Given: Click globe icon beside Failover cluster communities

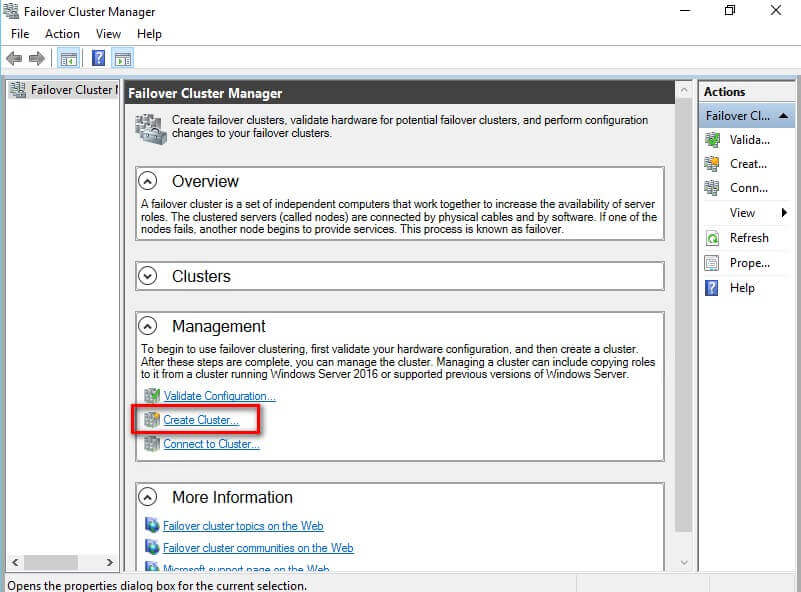Looking at the screenshot, I should pyautogui.click(x=152, y=547).
